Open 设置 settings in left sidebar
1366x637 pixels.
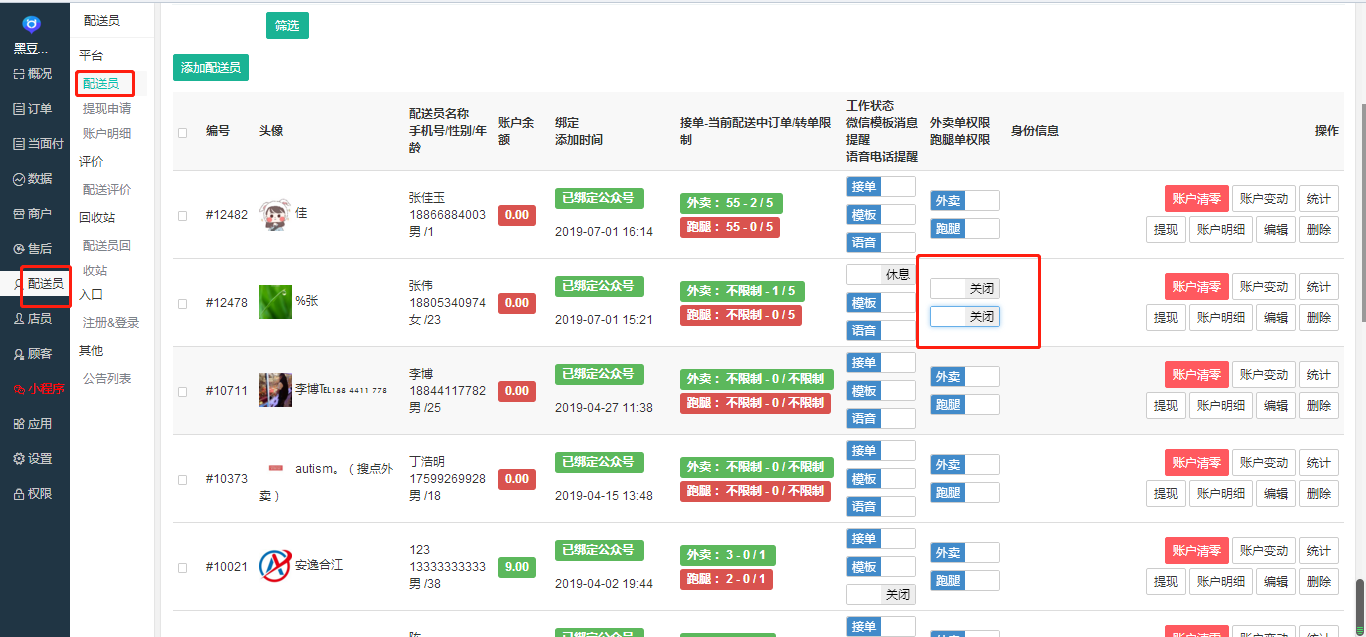point(33,459)
